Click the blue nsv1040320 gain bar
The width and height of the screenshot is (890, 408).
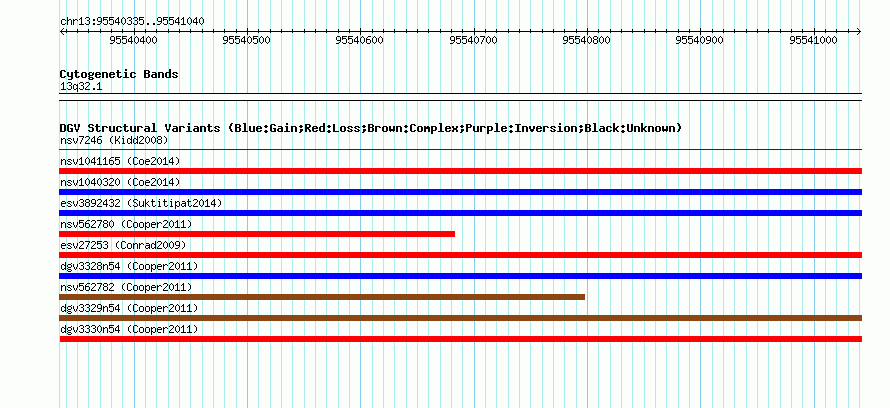click(x=461, y=192)
